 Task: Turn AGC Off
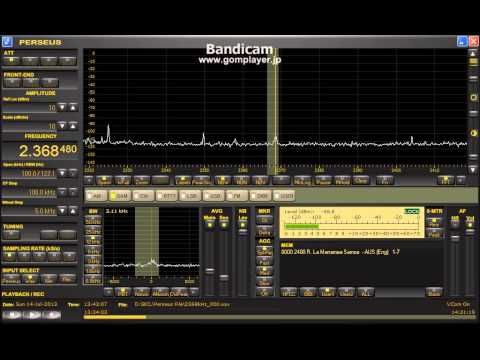pyautogui.click(x=264, y=292)
